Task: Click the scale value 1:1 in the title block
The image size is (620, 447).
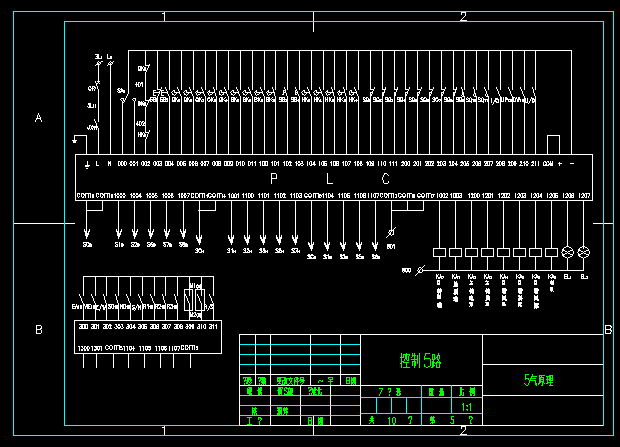Action: [467, 407]
